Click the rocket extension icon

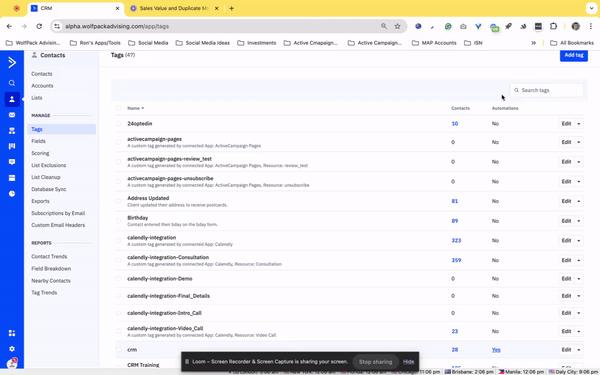point(508,26)
